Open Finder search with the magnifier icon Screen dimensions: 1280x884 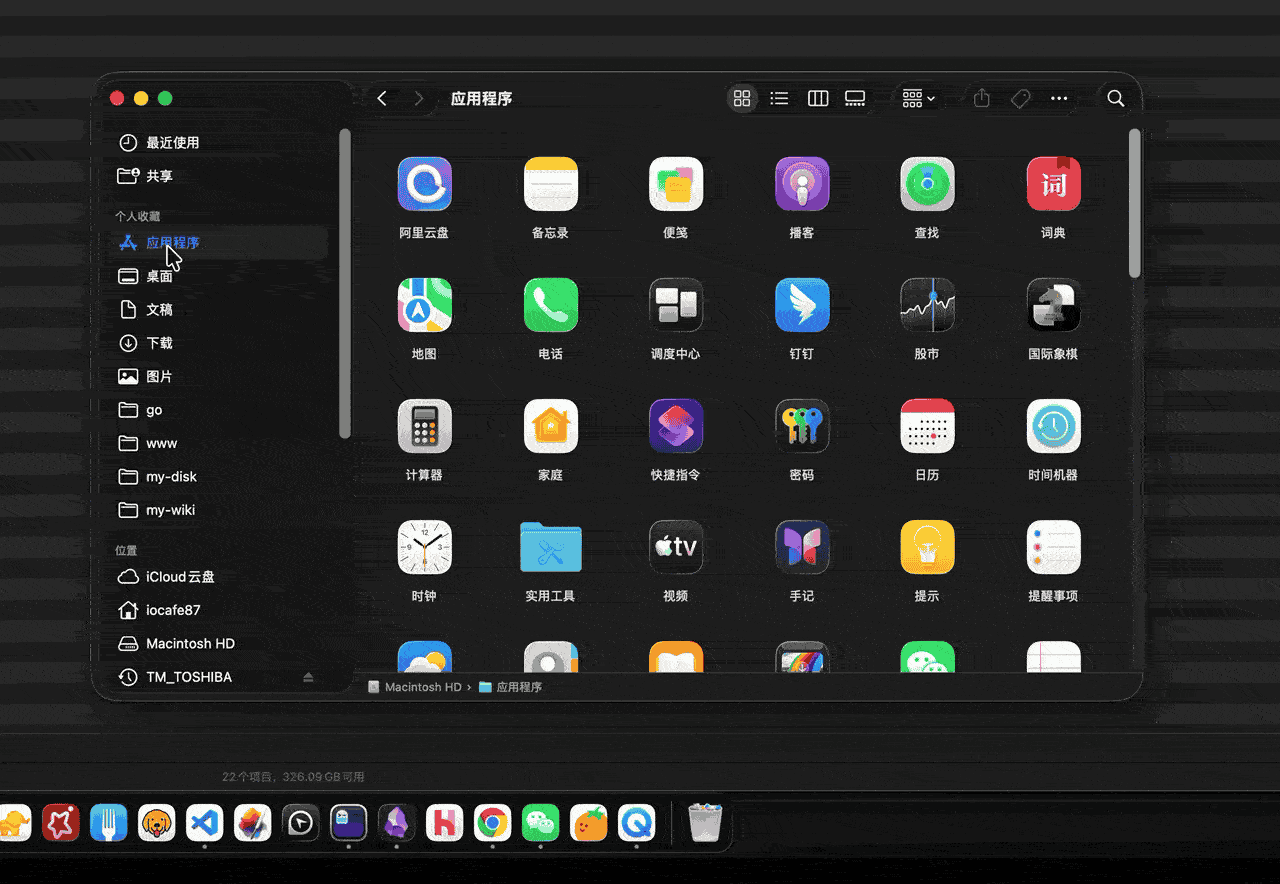(x=1116, y=98)
